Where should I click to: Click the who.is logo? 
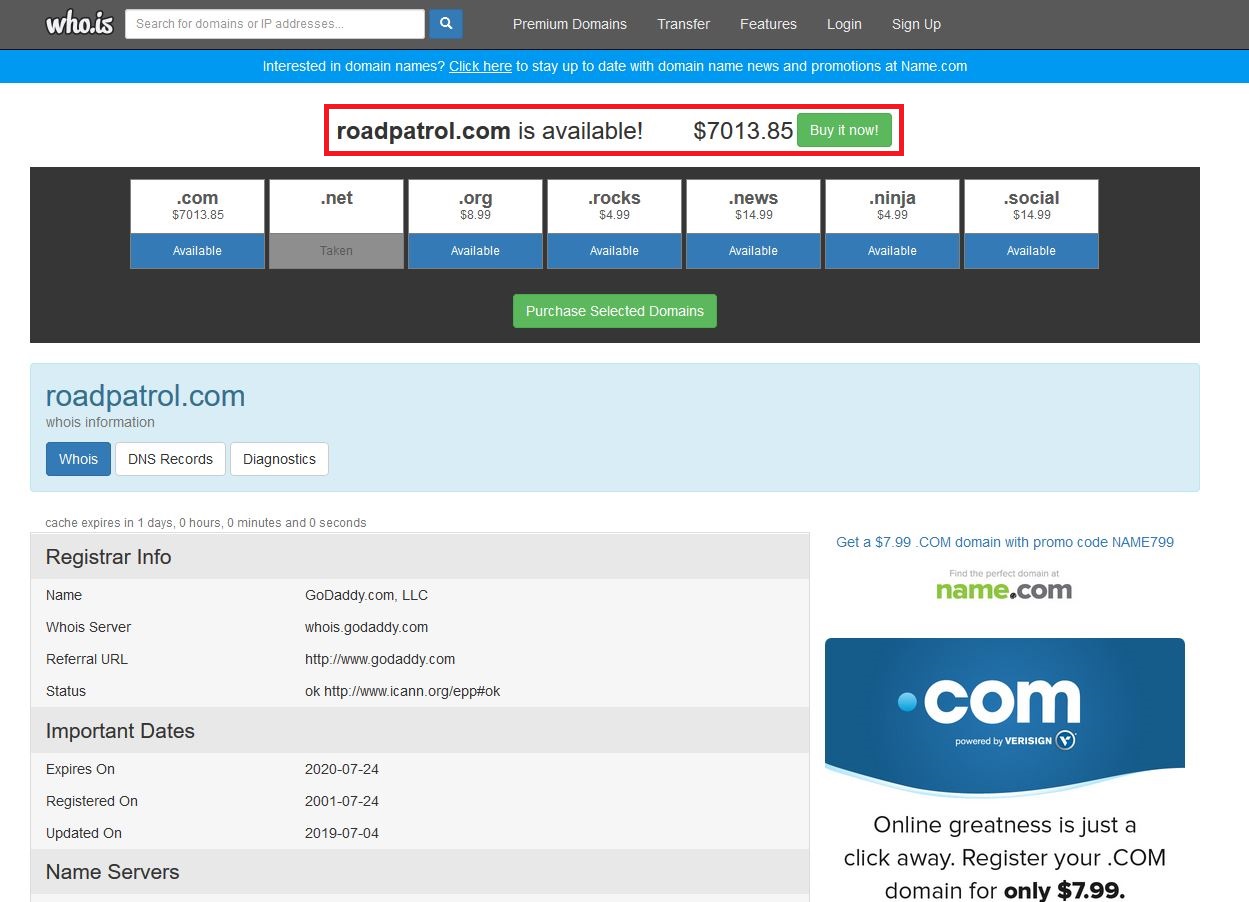tap(80, 23)
